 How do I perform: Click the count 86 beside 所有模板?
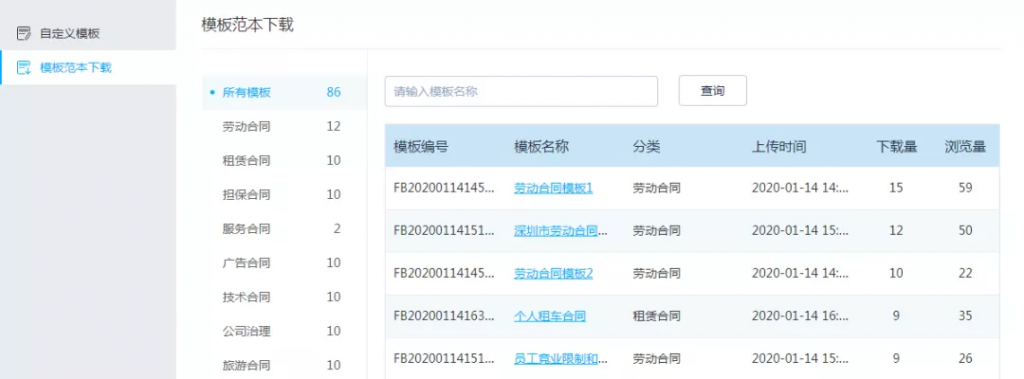tap(334, 92)
